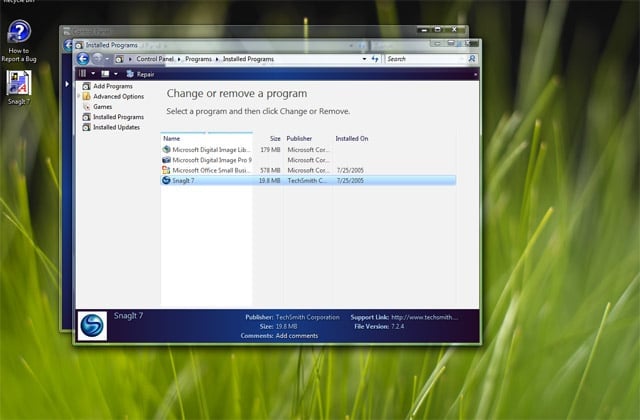This screenshot has height=420, width=640.
Task: Sort by the Installed On column header
Action: 352,138
